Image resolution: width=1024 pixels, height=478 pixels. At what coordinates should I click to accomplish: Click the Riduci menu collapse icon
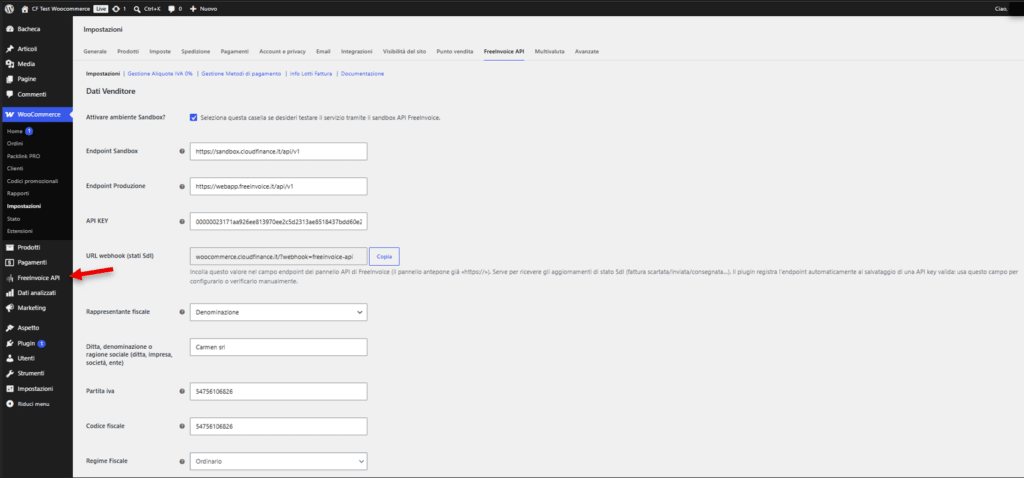point(10,404)
